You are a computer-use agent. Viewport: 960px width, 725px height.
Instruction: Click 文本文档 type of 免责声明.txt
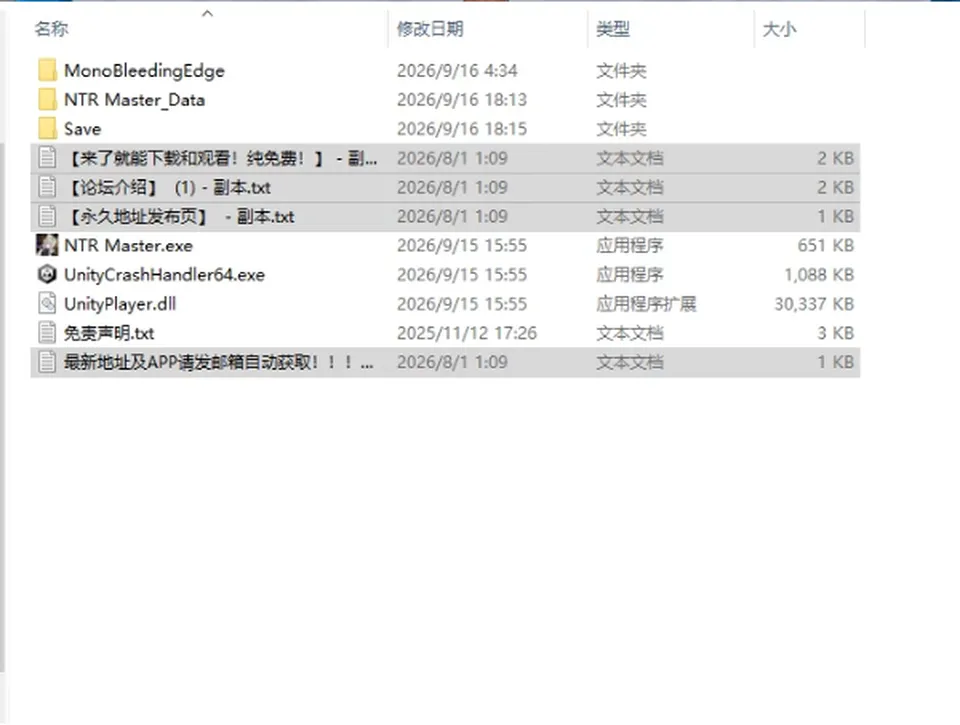630,333
